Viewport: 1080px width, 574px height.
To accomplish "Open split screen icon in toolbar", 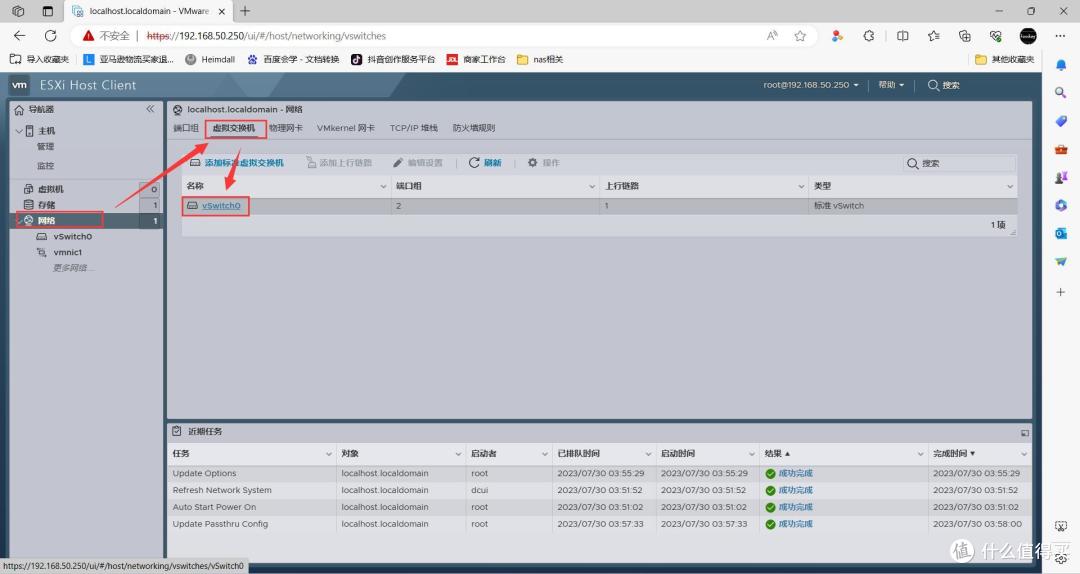I will (x=902, y=36).
